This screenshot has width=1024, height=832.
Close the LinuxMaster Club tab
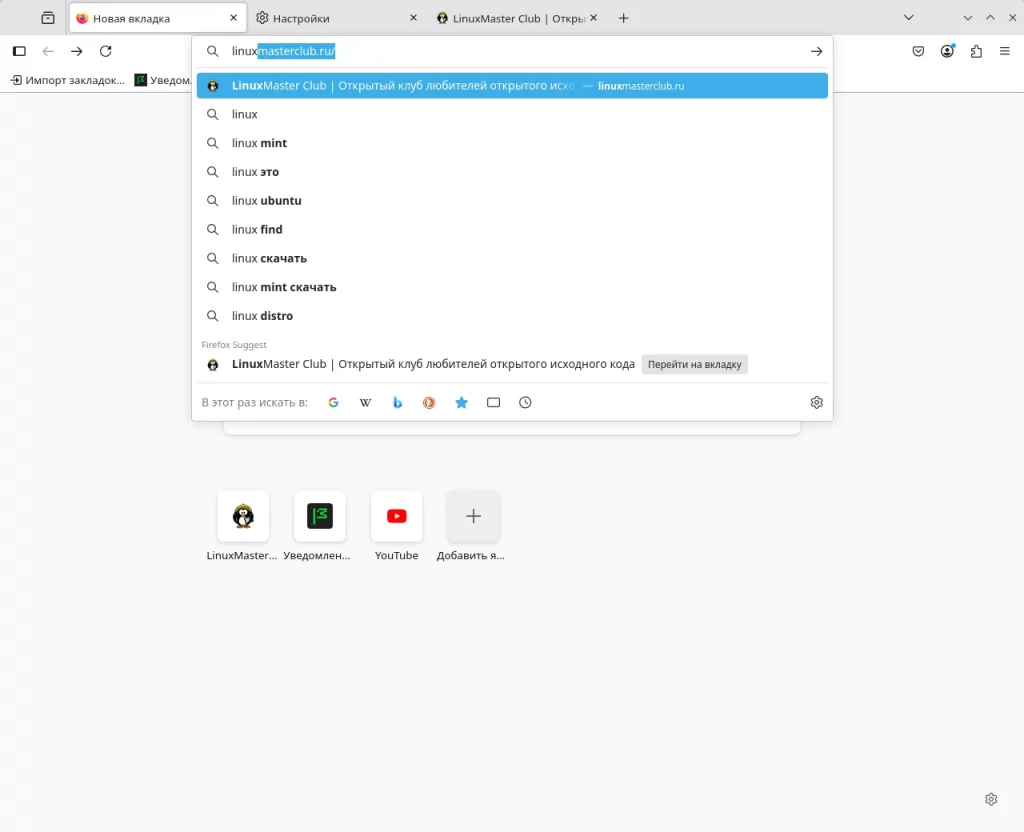pos(593,18)
